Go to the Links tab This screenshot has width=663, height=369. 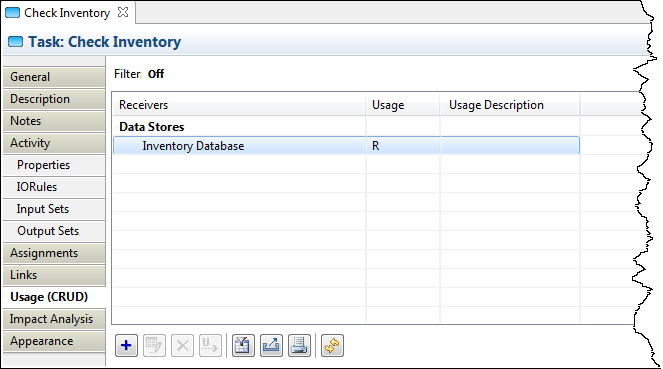[x=54, y=275]
